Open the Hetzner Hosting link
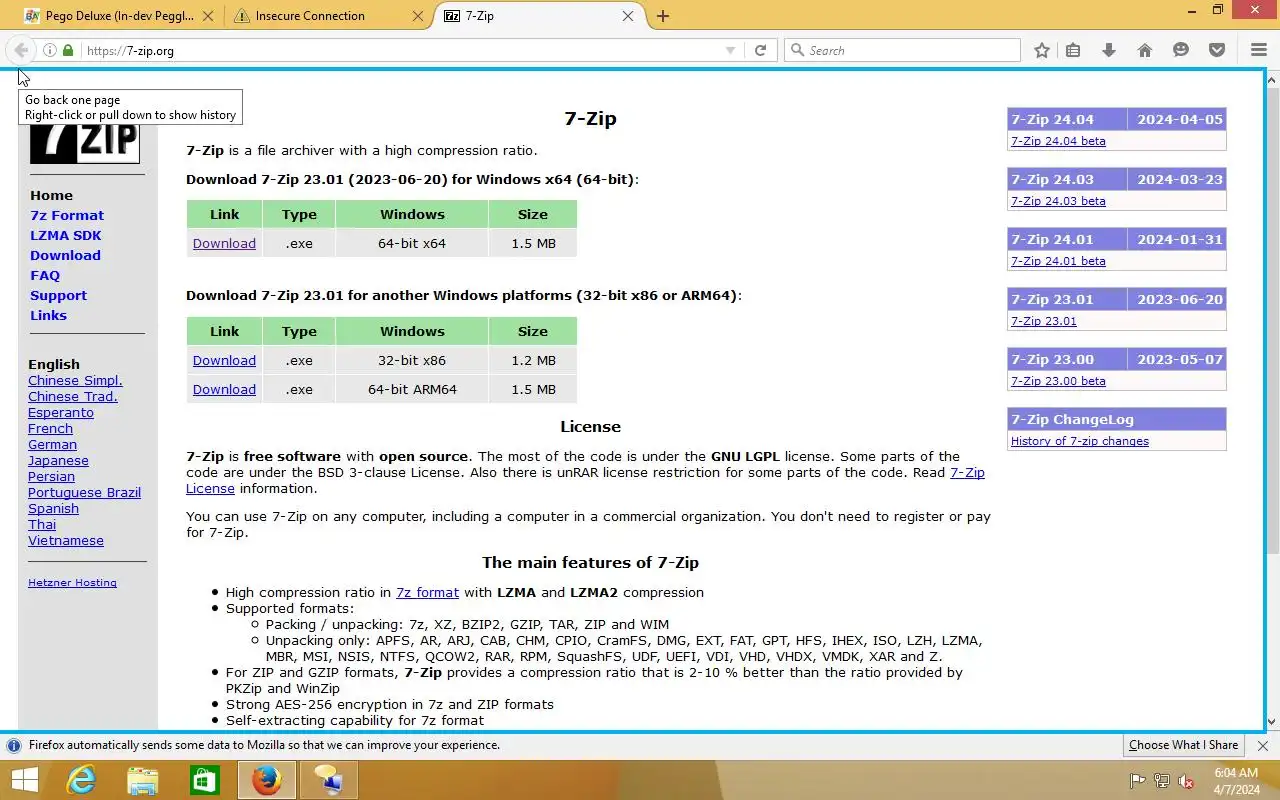Image resolution: width=1280 pixels, height=800 pixels. click(72, 583)
